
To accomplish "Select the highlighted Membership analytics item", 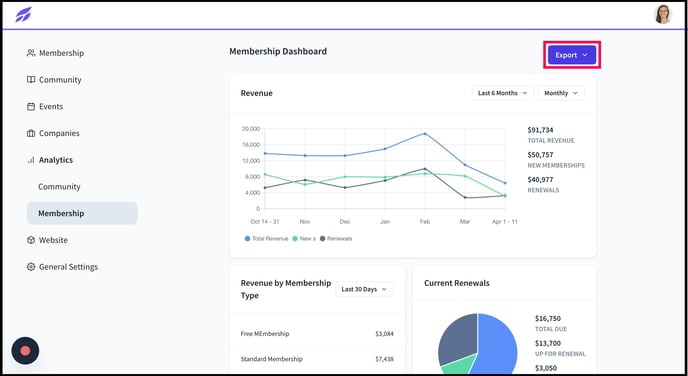I will coord(82,214).
